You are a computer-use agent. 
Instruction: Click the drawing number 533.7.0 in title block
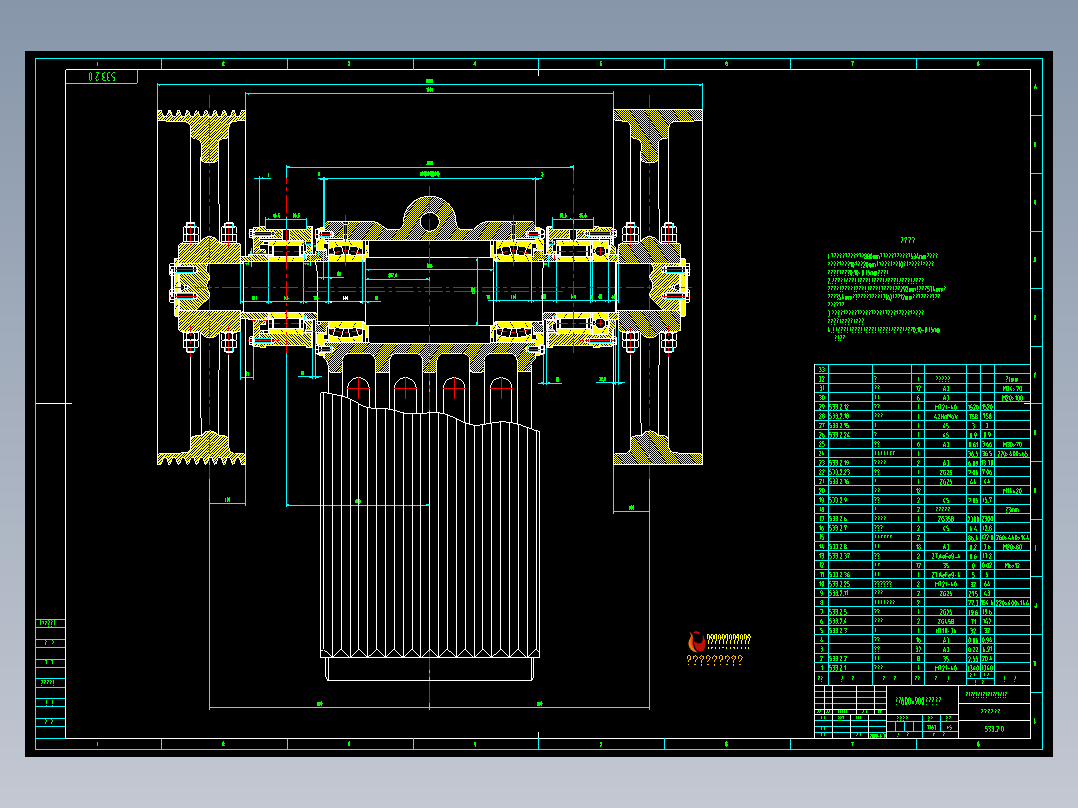(994, 729)
